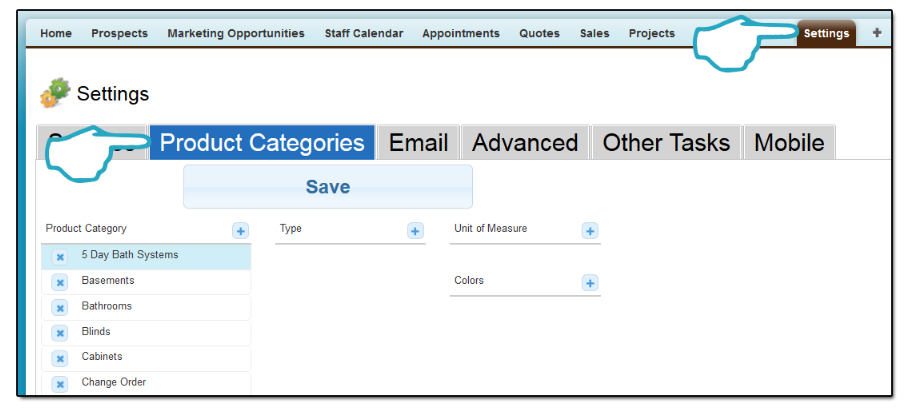Screen dimensions: 913x415
Task: Open the Mobile settings tab
Action: [x=789, y=143]
